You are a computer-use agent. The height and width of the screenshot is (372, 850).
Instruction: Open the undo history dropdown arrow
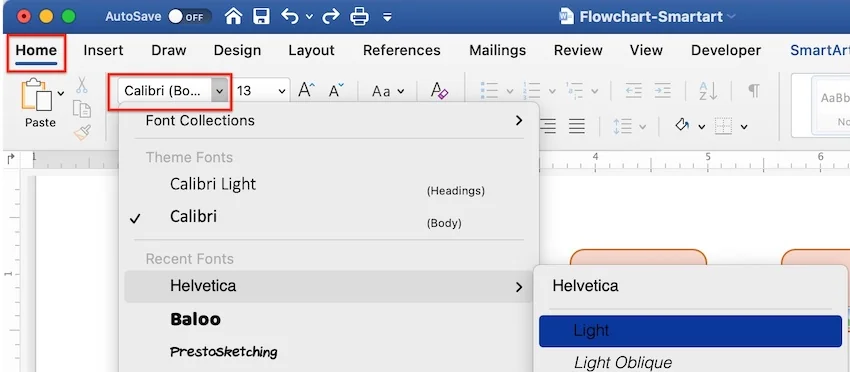[x=310, y=17]
